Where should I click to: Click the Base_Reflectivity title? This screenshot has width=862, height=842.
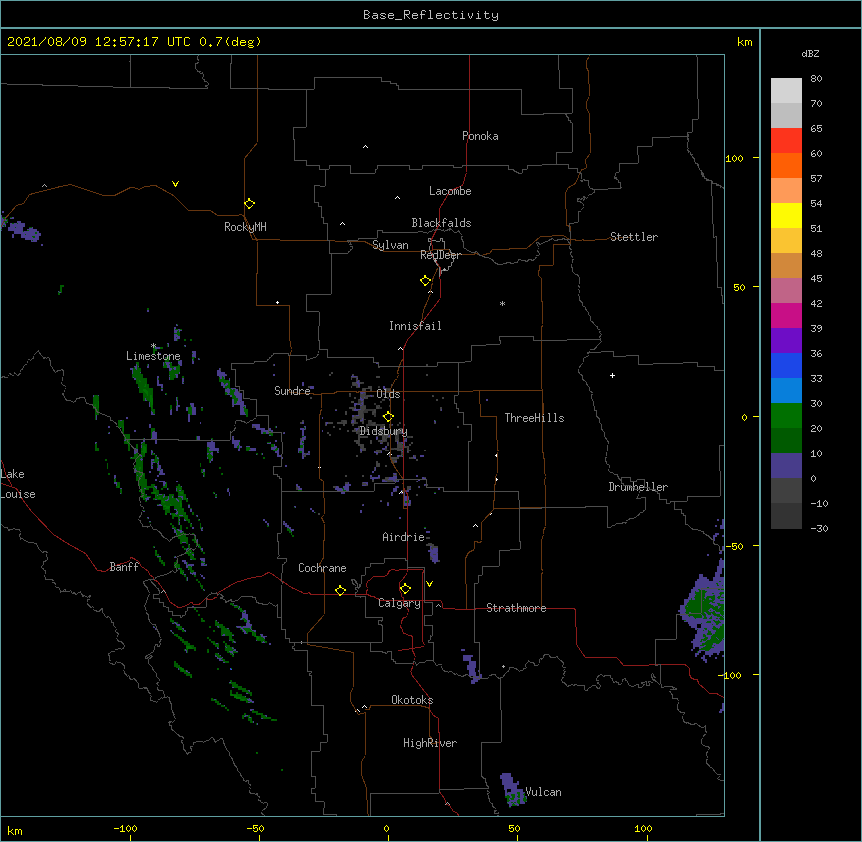tap(431, 15)
